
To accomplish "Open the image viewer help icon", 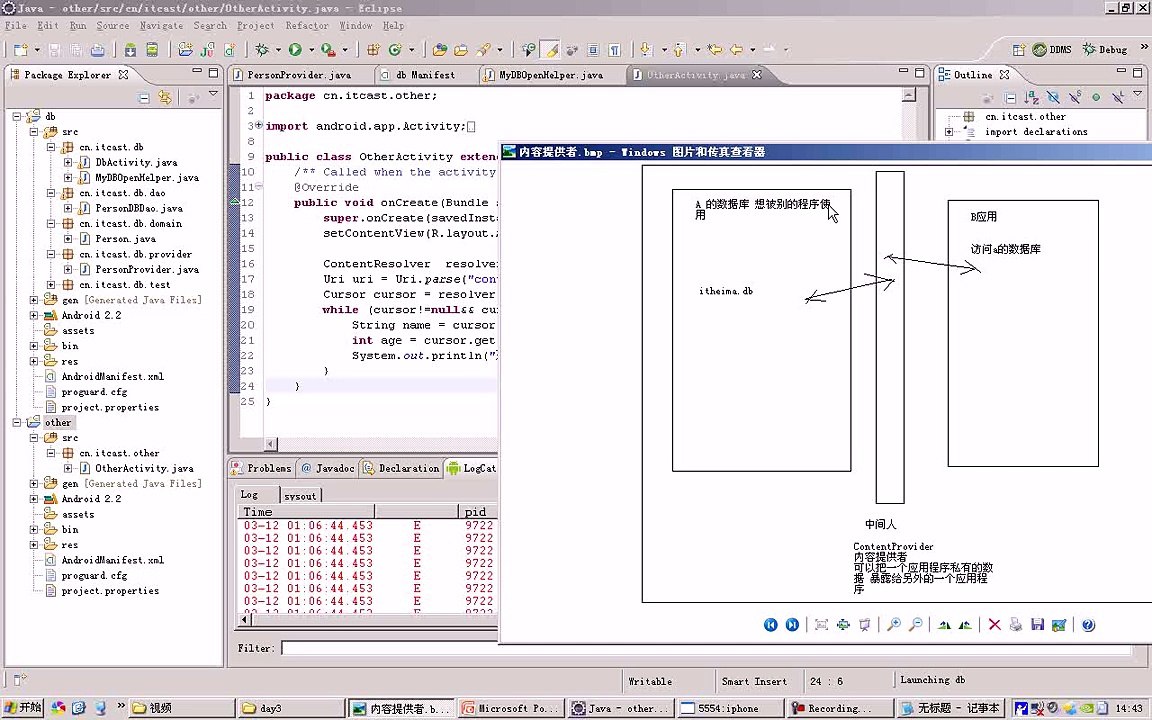I will [1088, 625].
